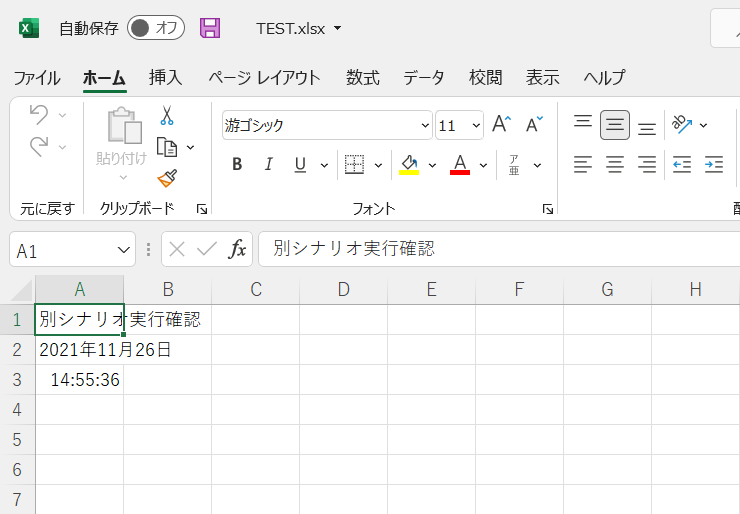Select the Cut scissors icon
740x514 pixels.
(x=167, y=116)
